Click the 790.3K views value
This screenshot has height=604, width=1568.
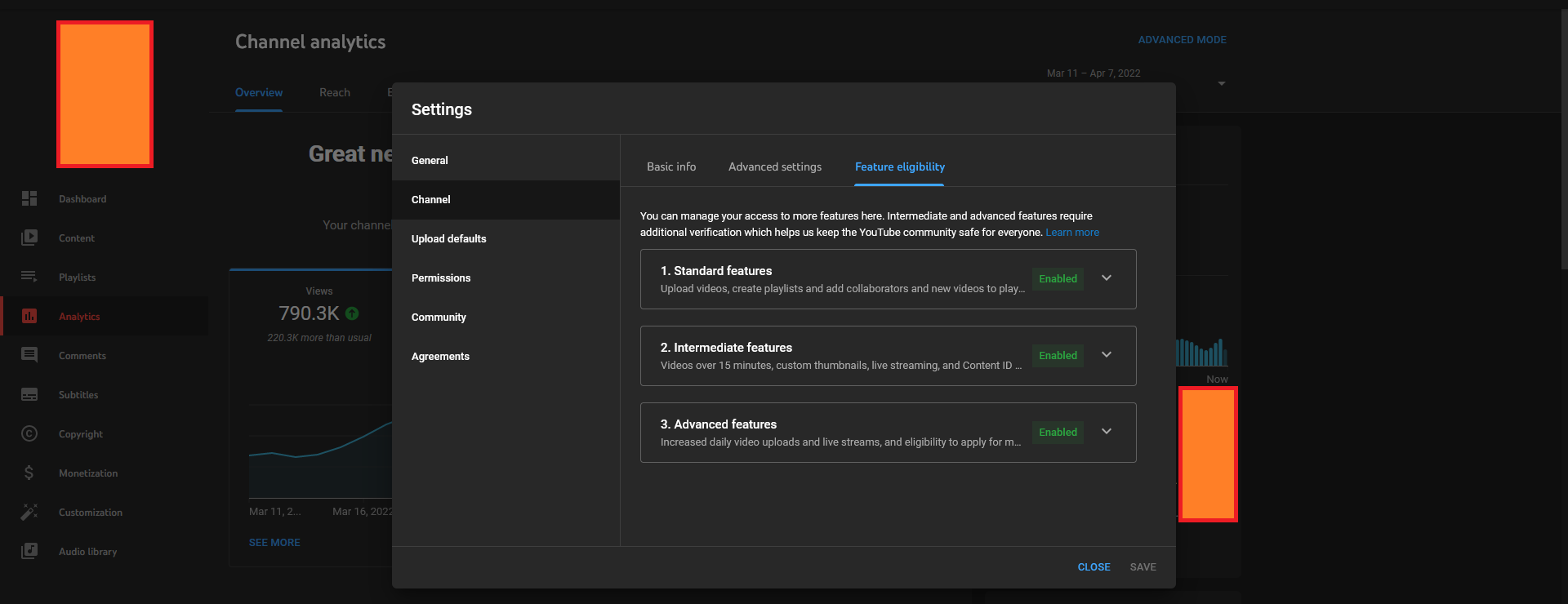[309, 313]
